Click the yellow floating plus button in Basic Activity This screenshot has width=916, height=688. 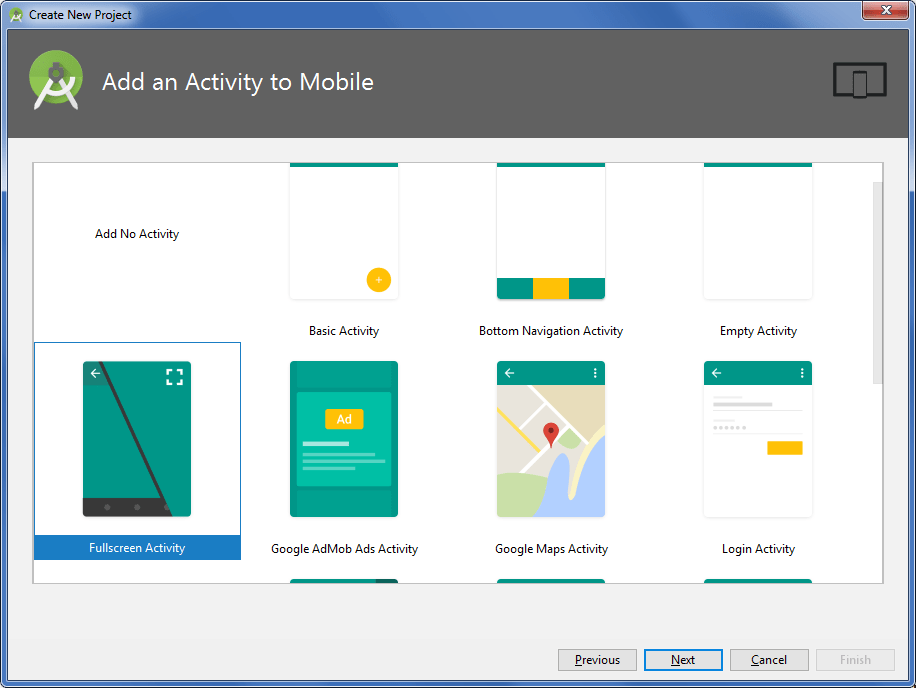point(379,280)
